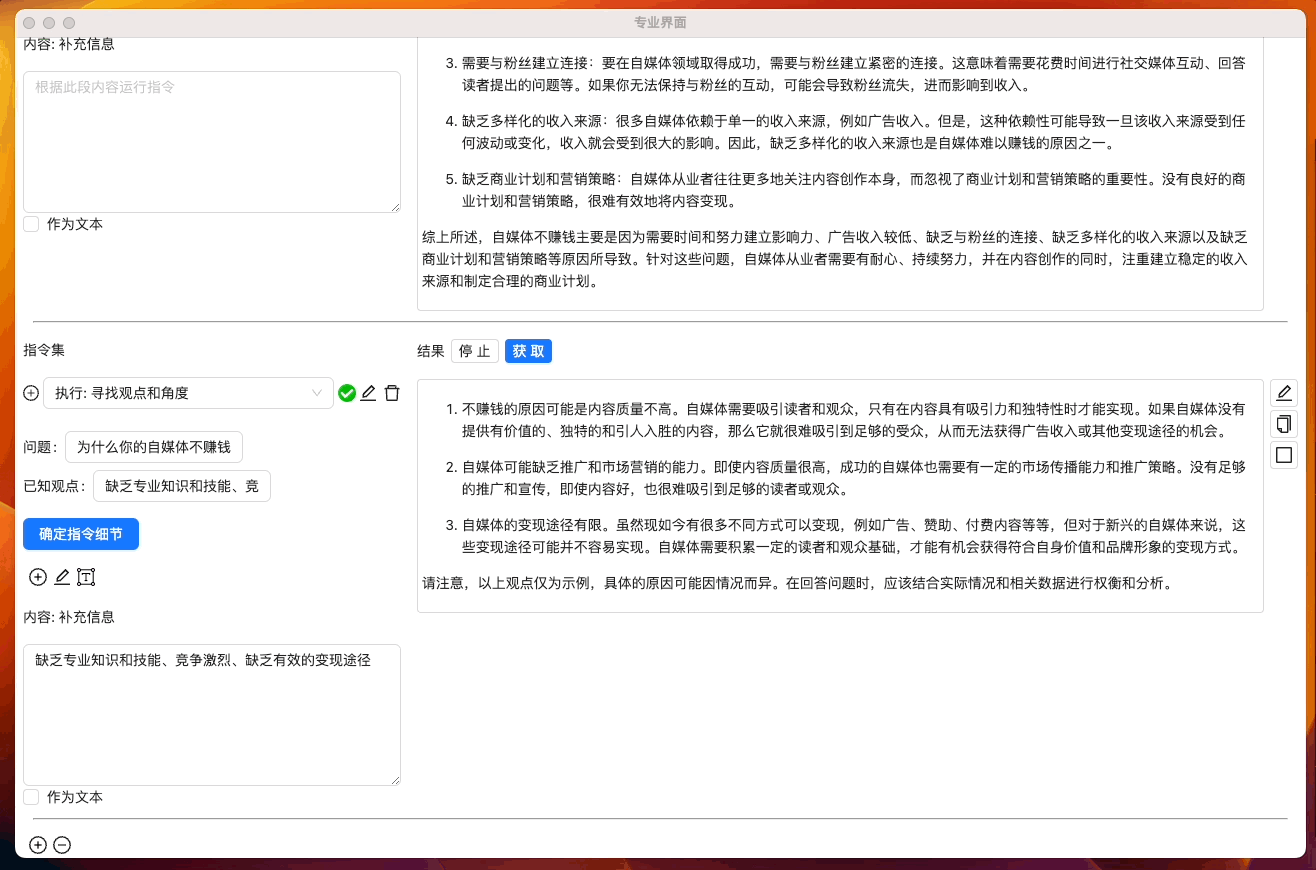Image resolution: width=1316 pixels, height=870 pixels.
Task: Click the pencil icon under 确定指令细节
Action: point(62,577)
